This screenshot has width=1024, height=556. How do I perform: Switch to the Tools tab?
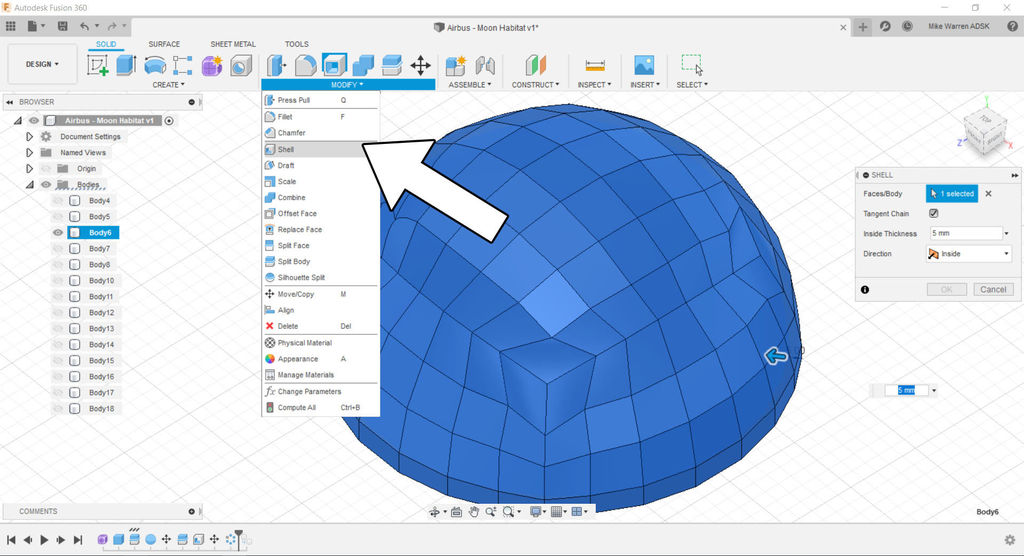(x=296, y=44)
